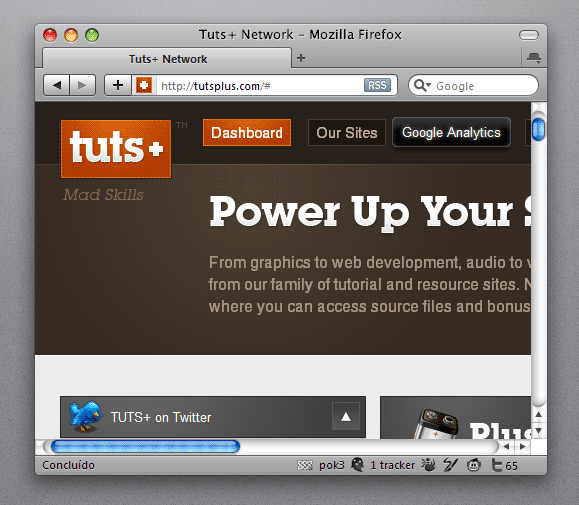Click the Greasemonkey monkey face status icon
The image size is (579, 505).
pyautogui.click(x=474, y=465)
